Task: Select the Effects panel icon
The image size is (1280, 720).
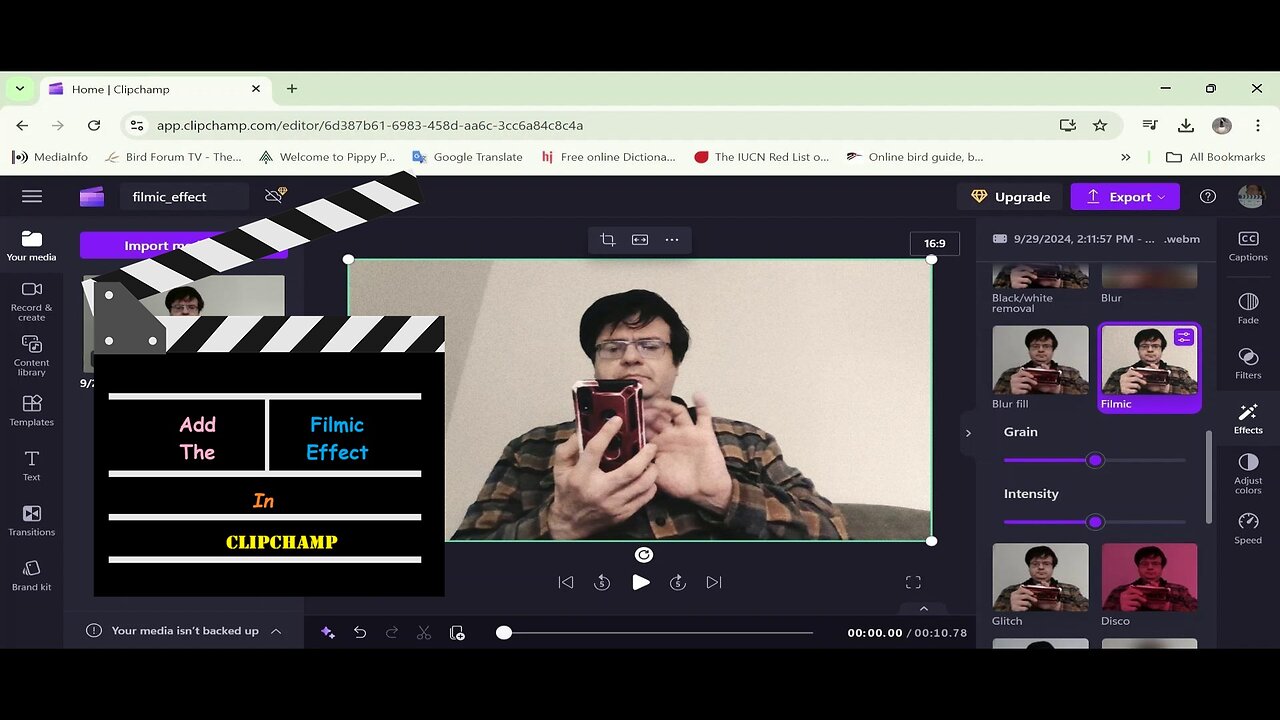Action: [x=1248, y=419]
